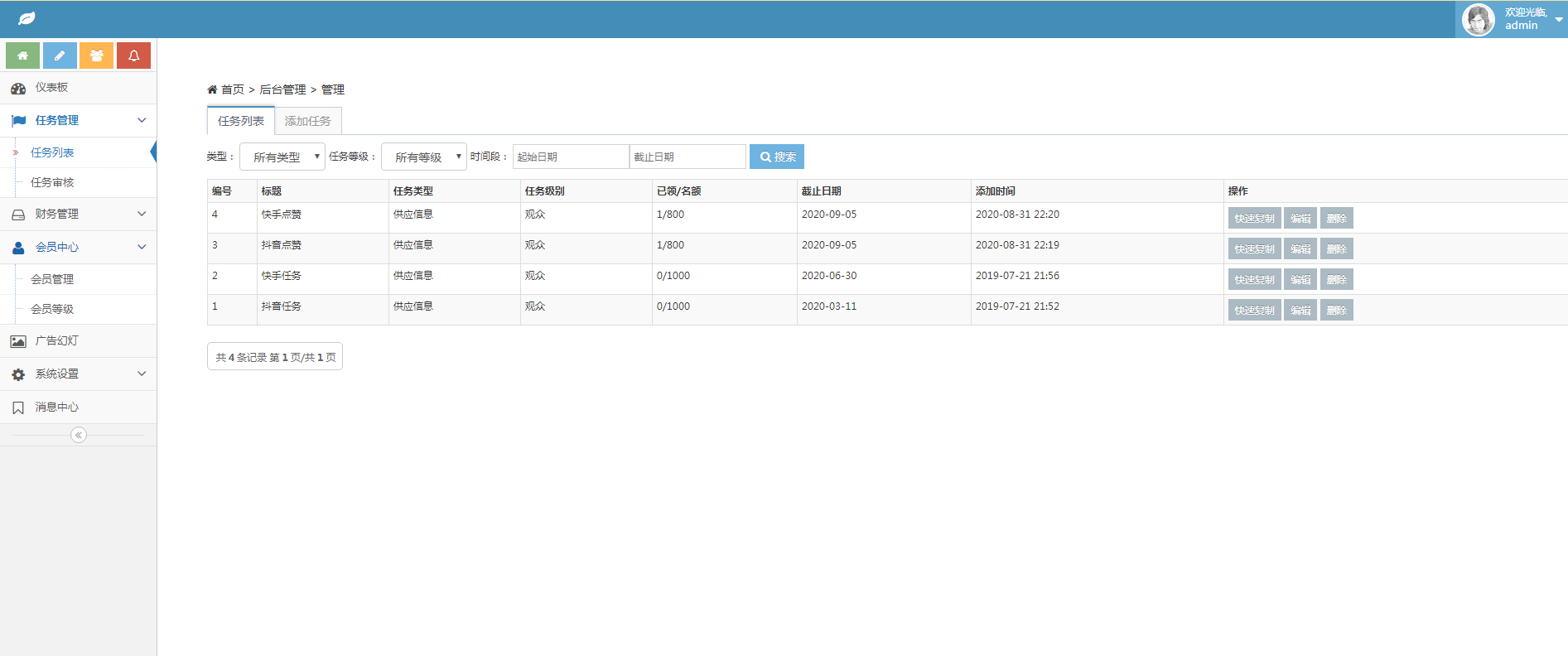Open the 所有等级 task level dropdown
This screenshot has height=656, width=1568.
coord(423,157)
